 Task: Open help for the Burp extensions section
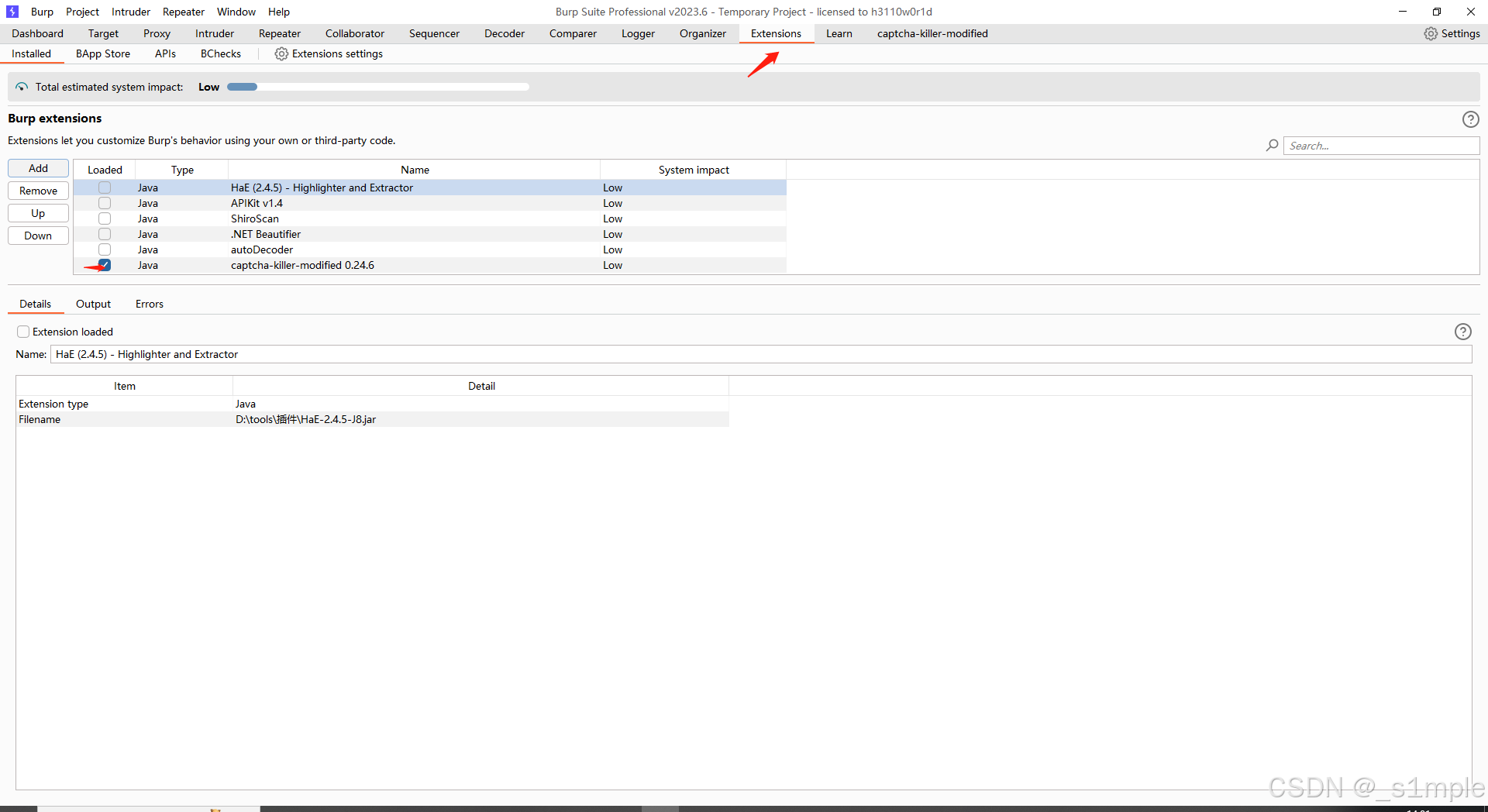pos(1470,119)
